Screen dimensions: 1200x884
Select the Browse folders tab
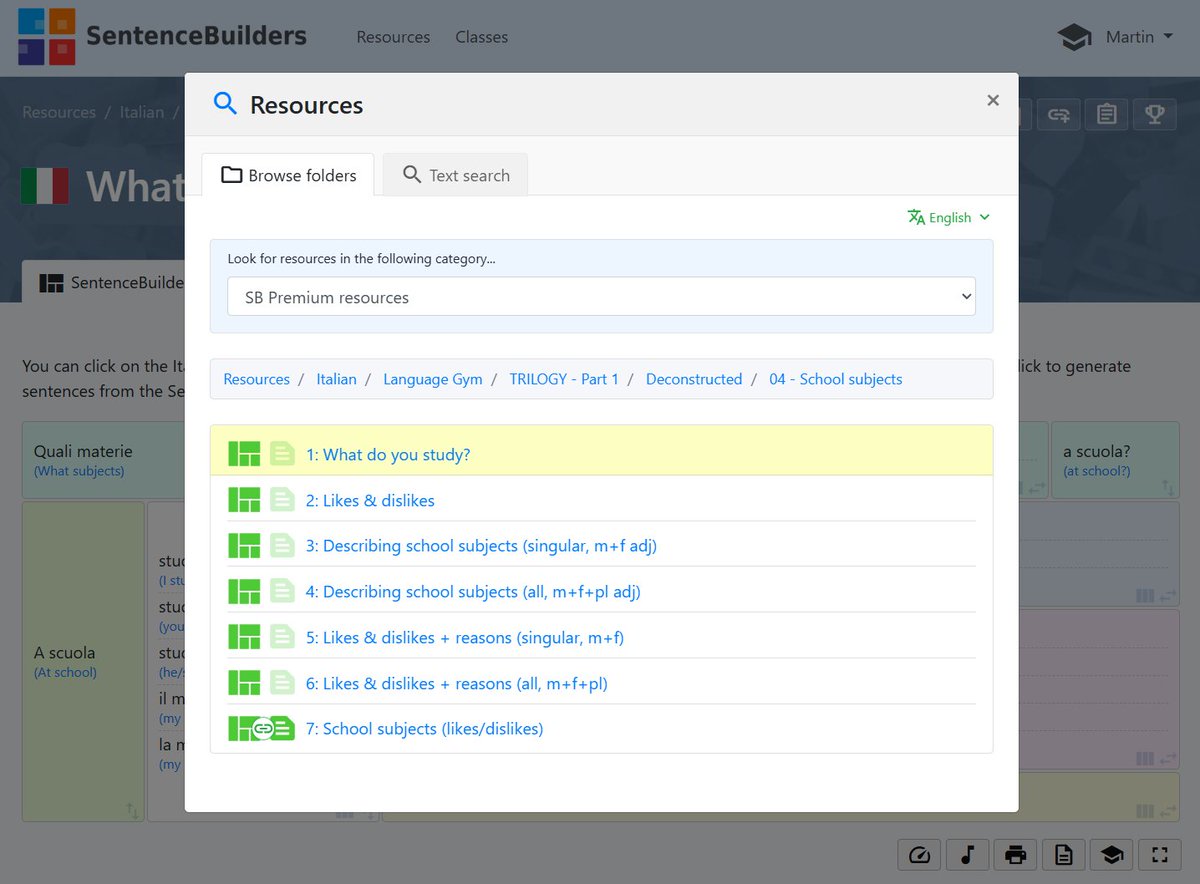tap(288, 175)
